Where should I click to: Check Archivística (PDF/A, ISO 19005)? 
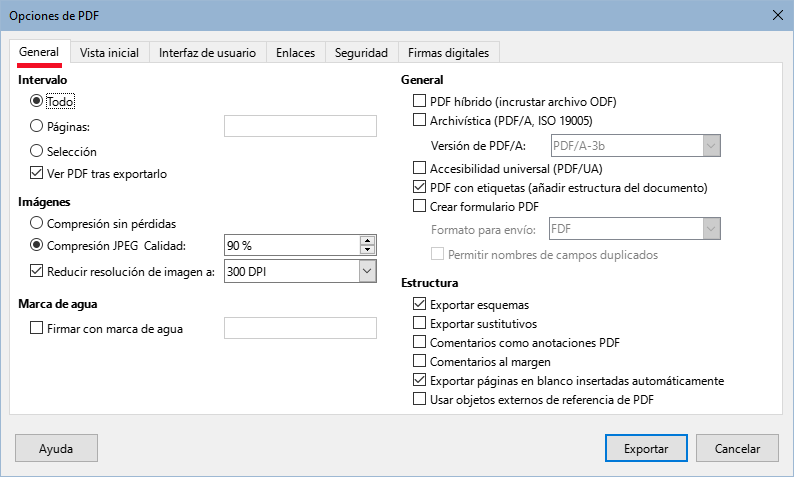coord(419,120)
